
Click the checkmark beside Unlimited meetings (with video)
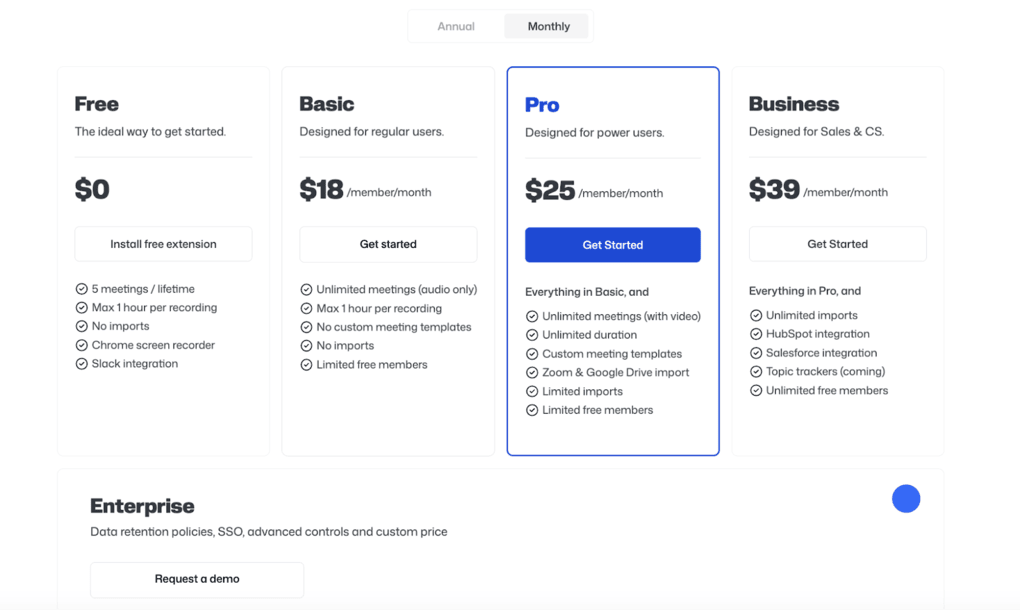click(531, 315)
